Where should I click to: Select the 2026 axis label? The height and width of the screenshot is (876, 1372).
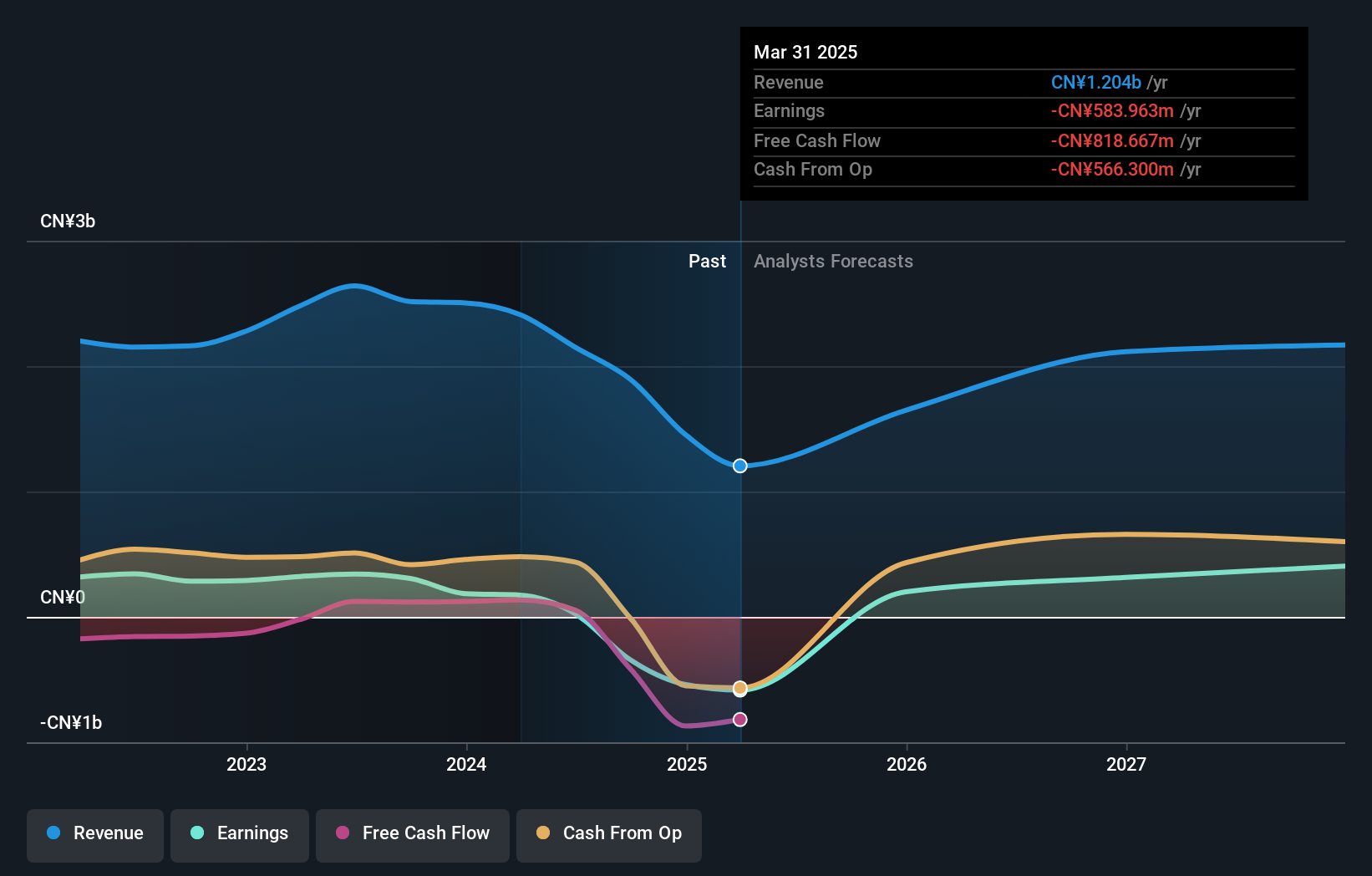click(x=907, y=764)
